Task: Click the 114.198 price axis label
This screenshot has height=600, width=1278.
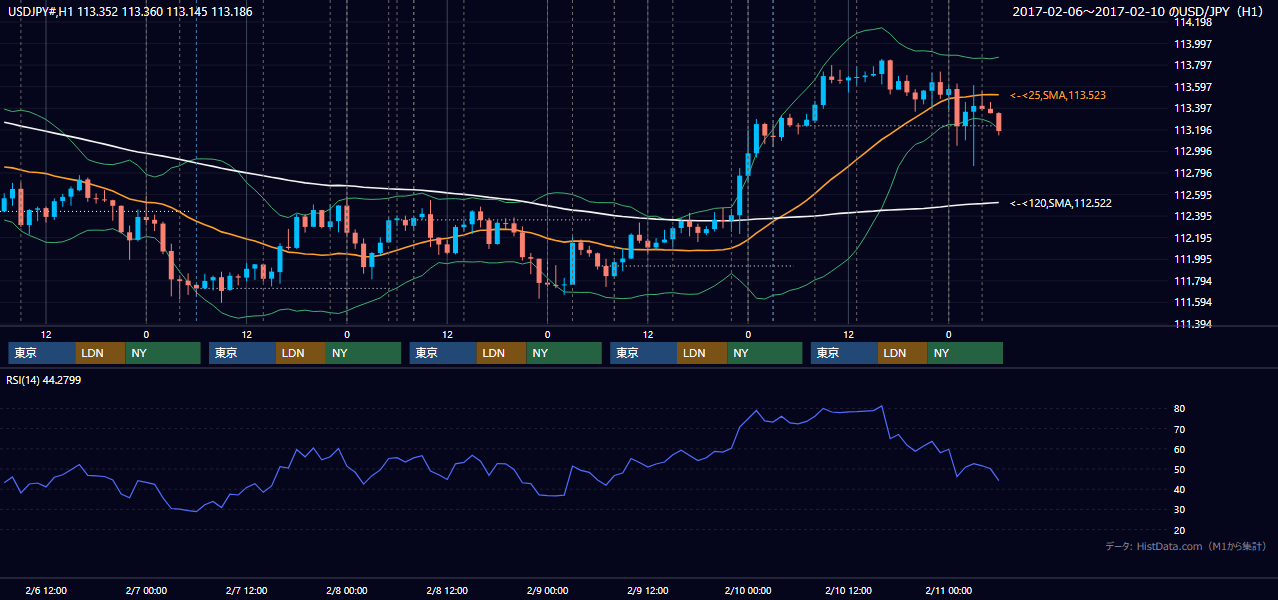Action: 1193,22
